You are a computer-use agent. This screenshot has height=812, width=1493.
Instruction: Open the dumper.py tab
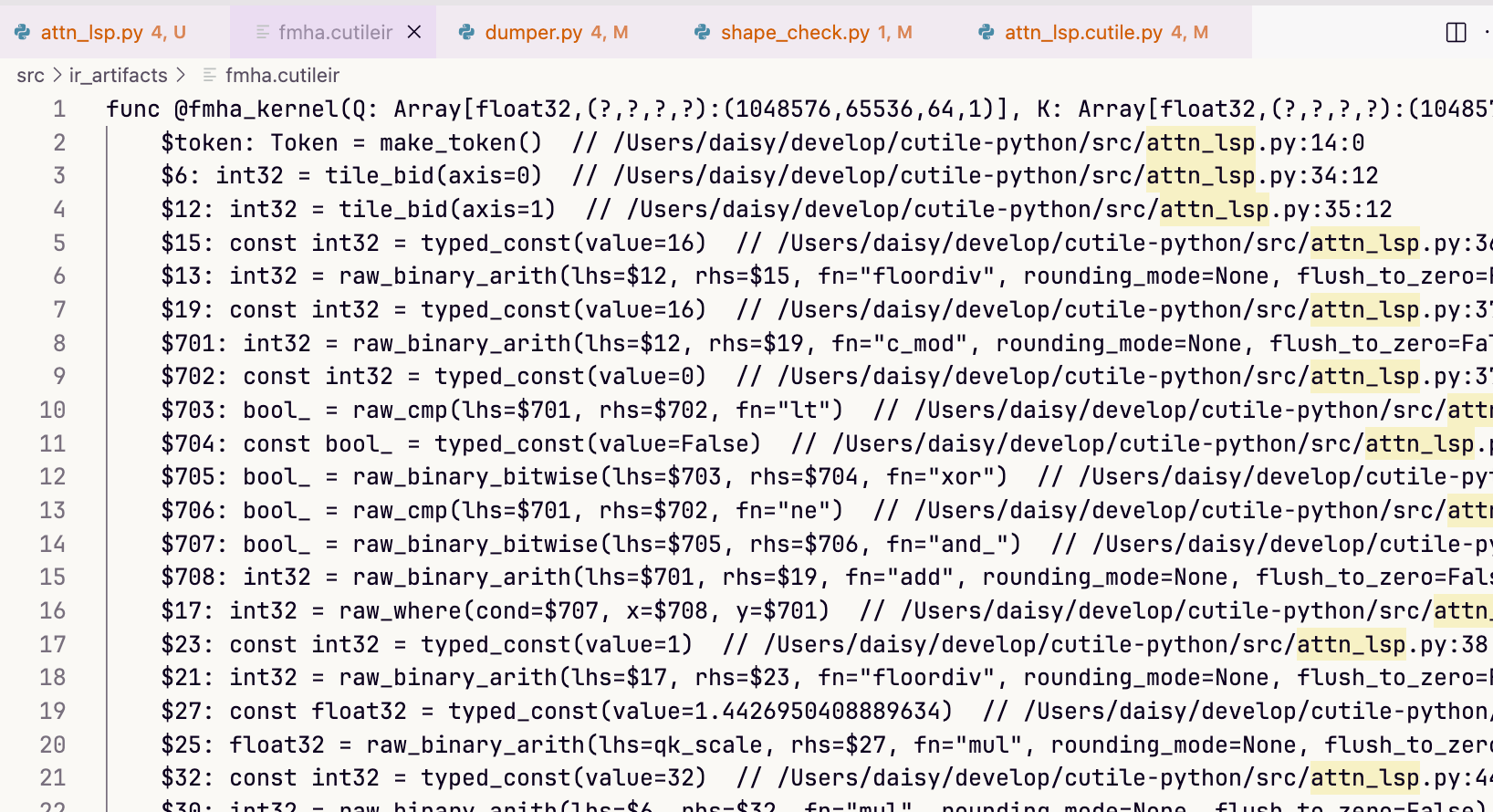tap(533, 32)
